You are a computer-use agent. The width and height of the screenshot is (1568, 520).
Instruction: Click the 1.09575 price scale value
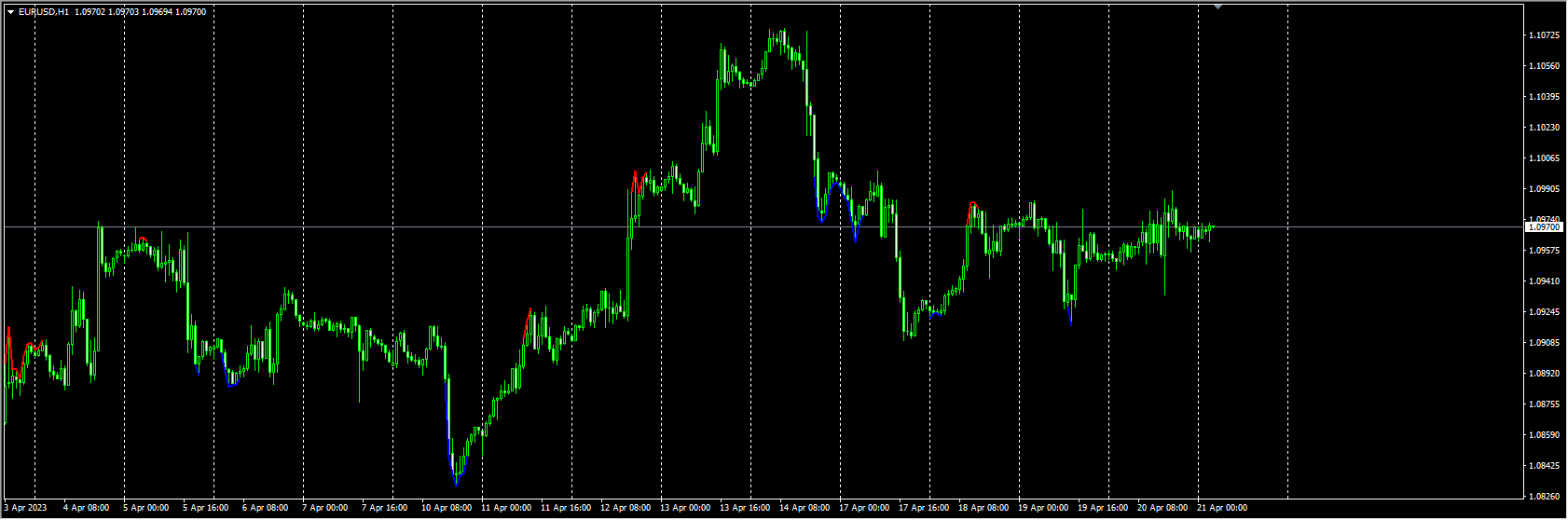tap(1545, 251)
